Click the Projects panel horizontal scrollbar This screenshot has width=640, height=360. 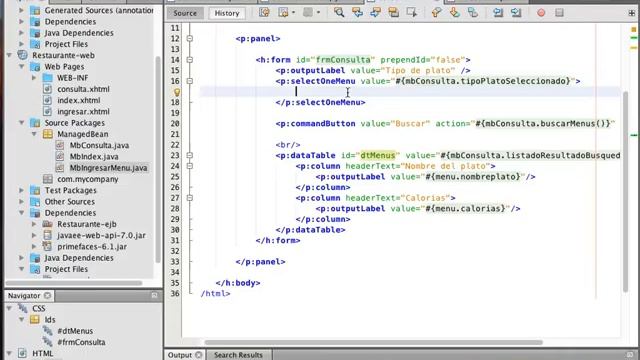(x=73, y=283)
